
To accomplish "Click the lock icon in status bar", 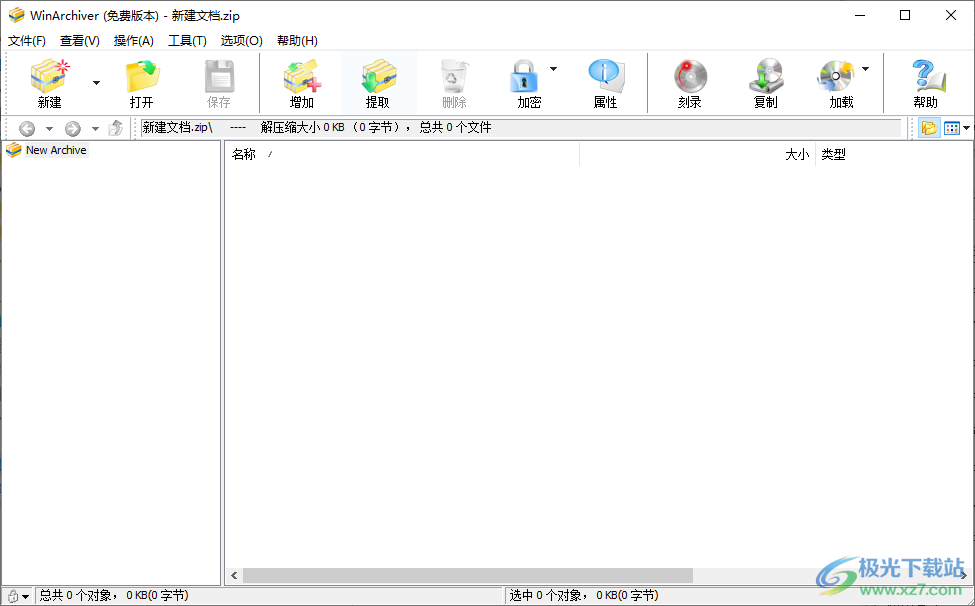I will [12, 596].
